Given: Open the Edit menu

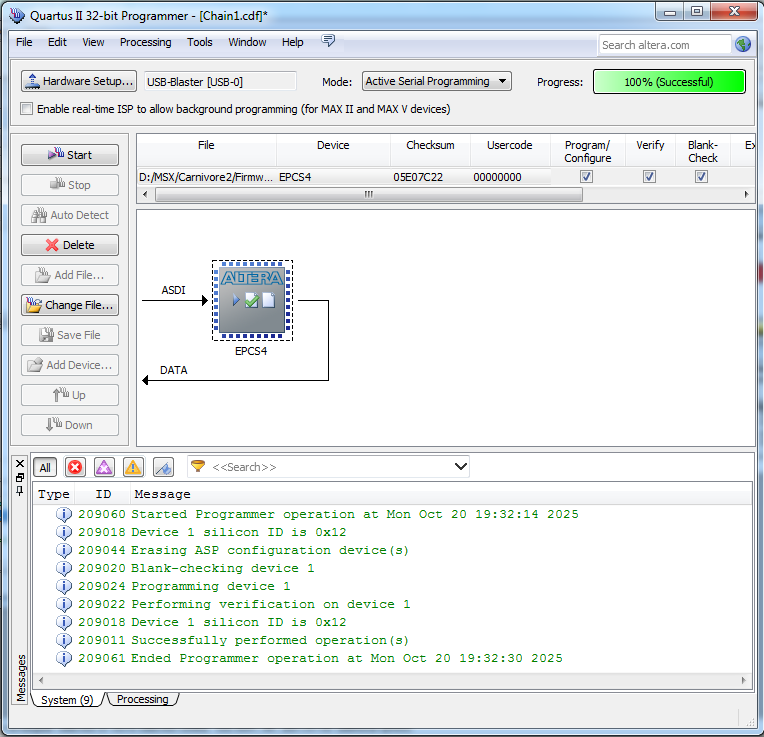Looking at the screenshot, I should click(x=57, y=42).
